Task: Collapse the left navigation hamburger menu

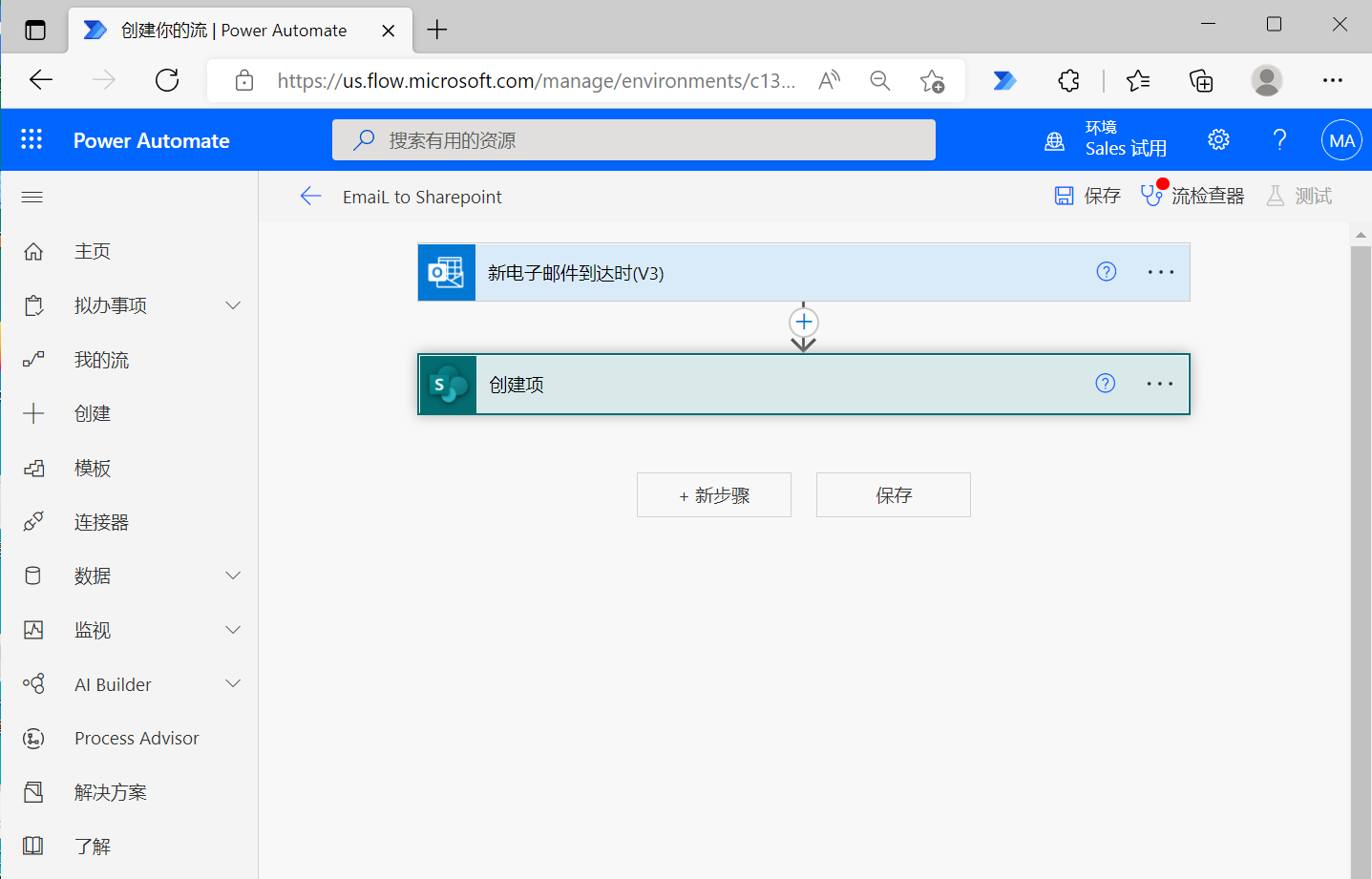Action: point(32,197)
